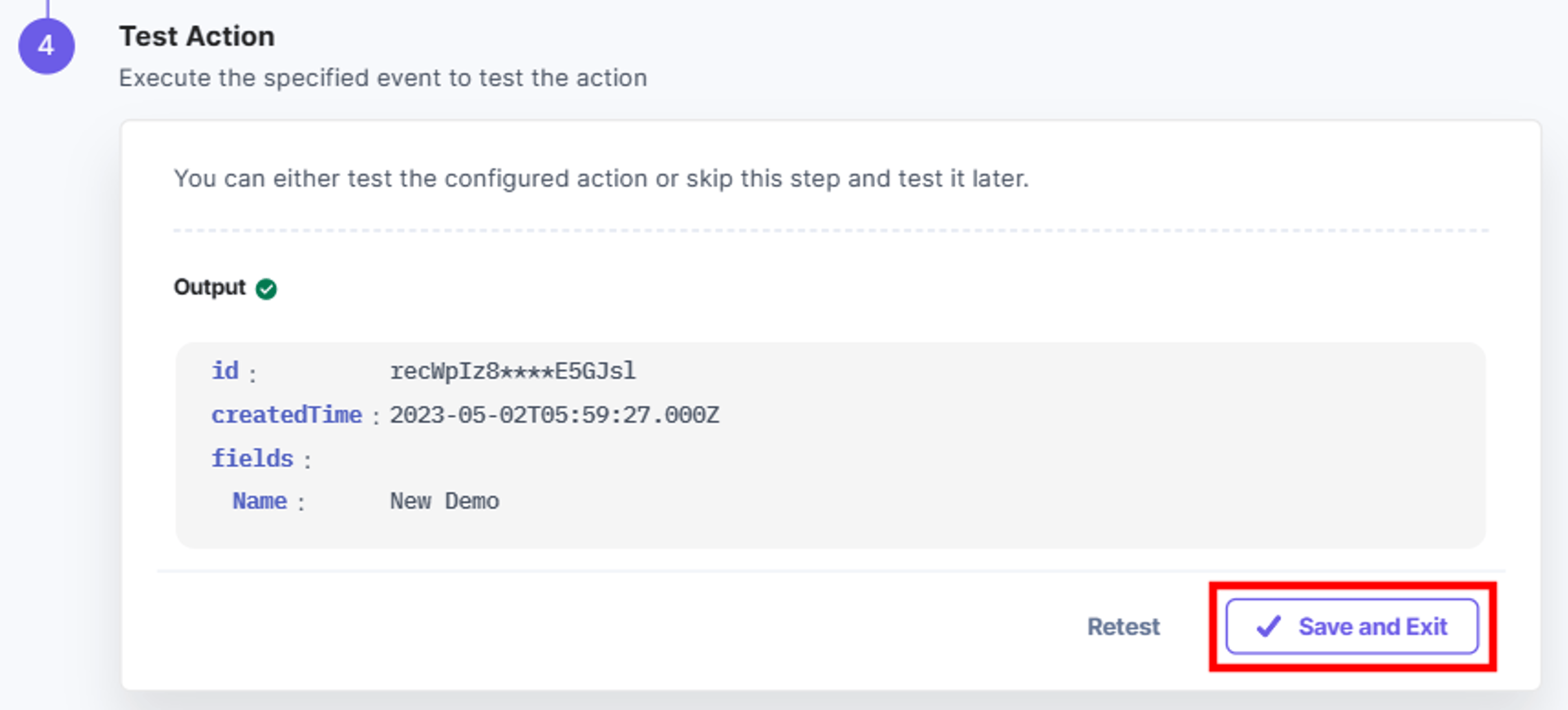Click the dashed divider above Output
This screenshot has width=1568, height=710.
click(x=831, y=230)
